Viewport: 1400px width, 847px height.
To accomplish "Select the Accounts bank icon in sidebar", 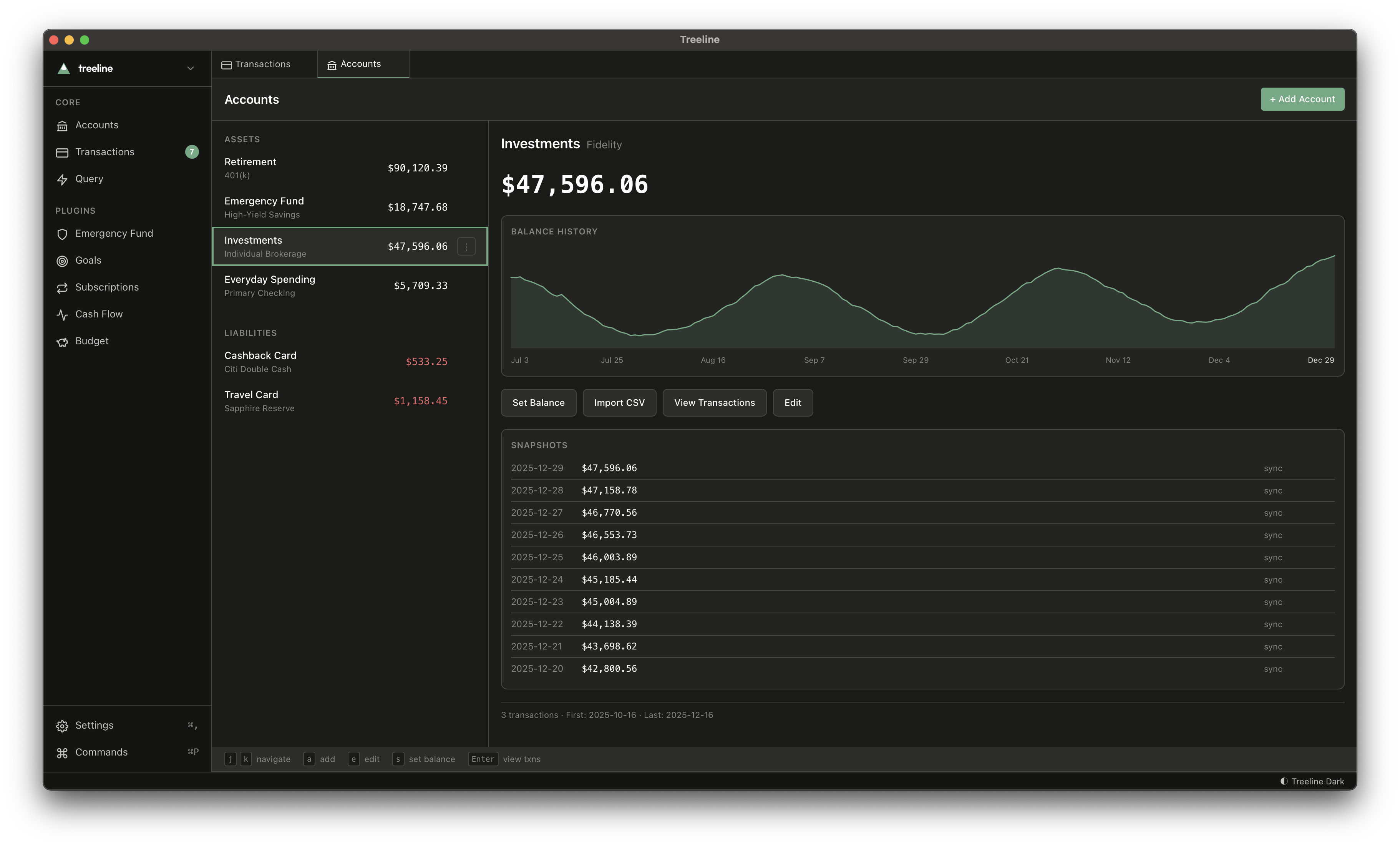I will [x=63, y=125].
